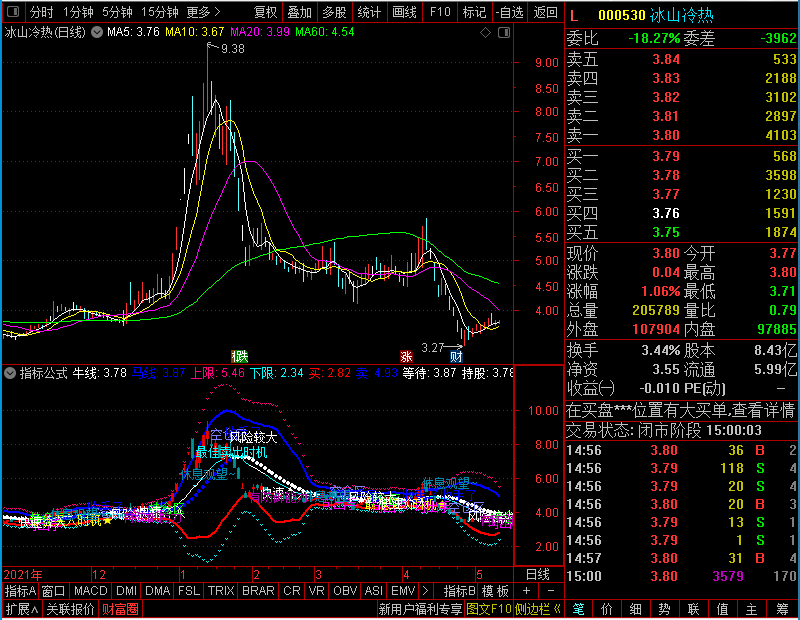Select the 5分钟 period
Viewport: 800px width, 620px height.
117,12
